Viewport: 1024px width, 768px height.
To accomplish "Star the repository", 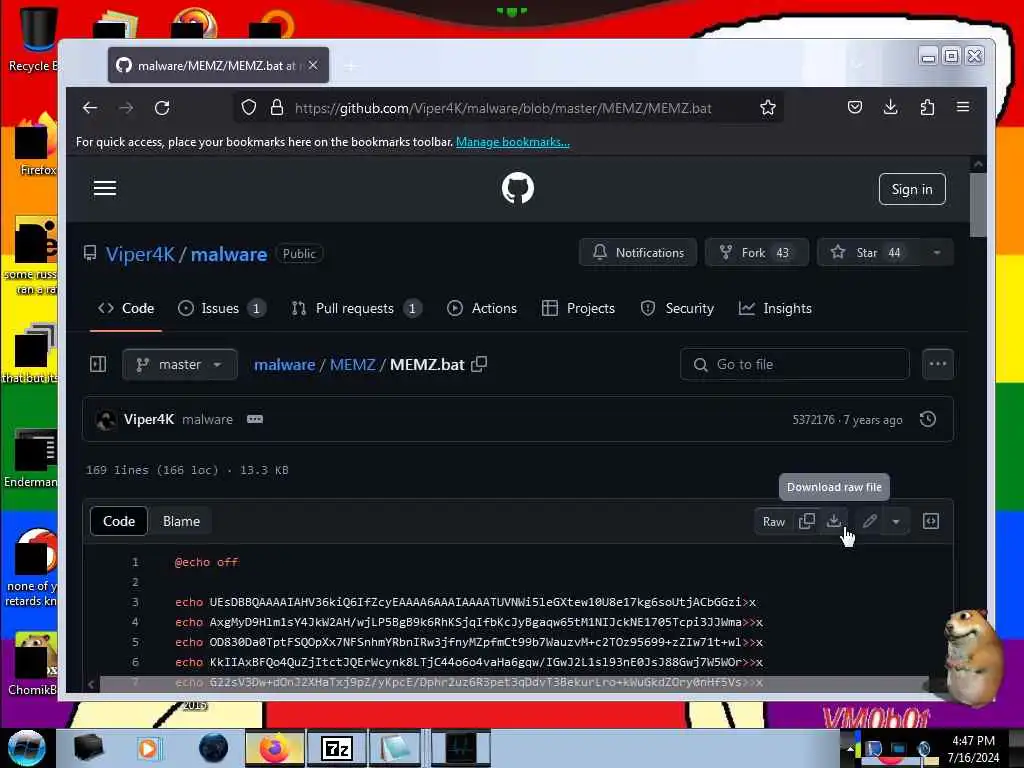I will click(x=869, y=253).
